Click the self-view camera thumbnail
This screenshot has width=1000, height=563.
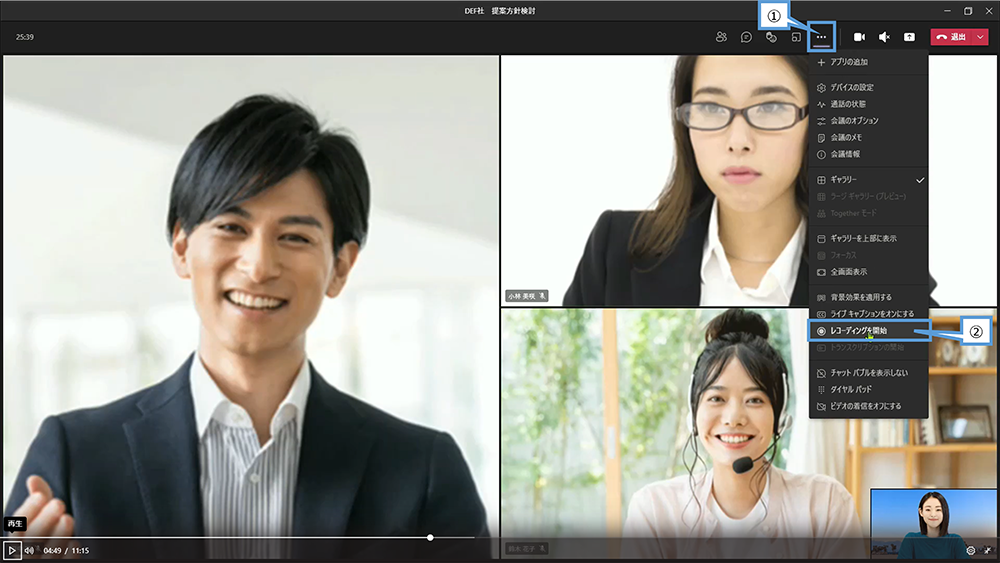pos(933,524)
